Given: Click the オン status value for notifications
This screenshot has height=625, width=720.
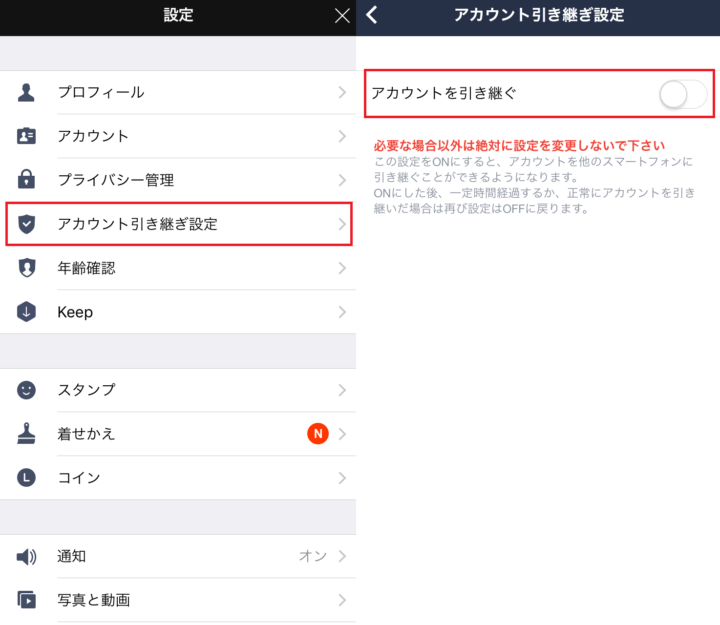Looking at the screenshot, I should tap(313, 556).
